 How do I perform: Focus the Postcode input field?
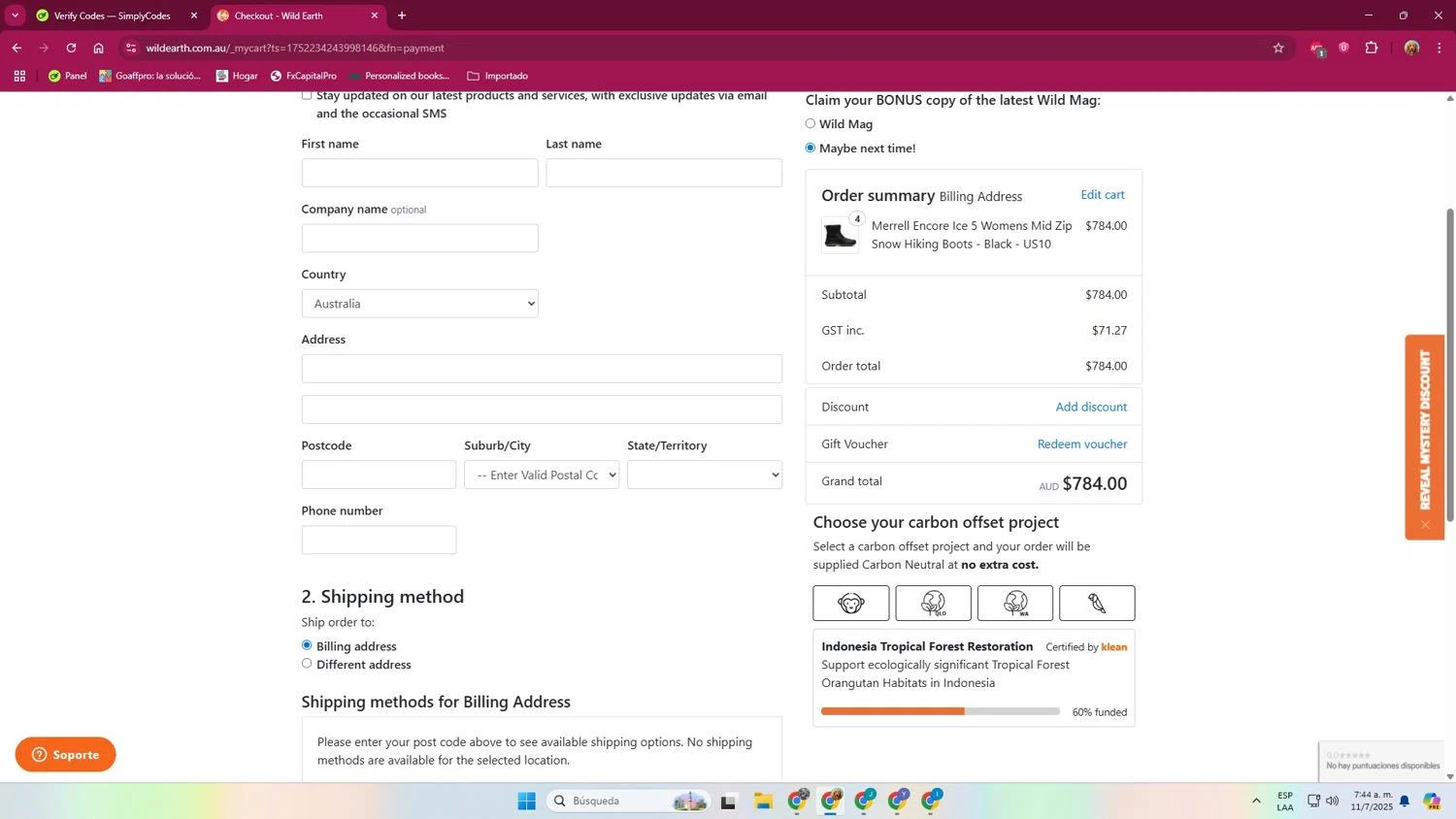[x=379, y=475]
